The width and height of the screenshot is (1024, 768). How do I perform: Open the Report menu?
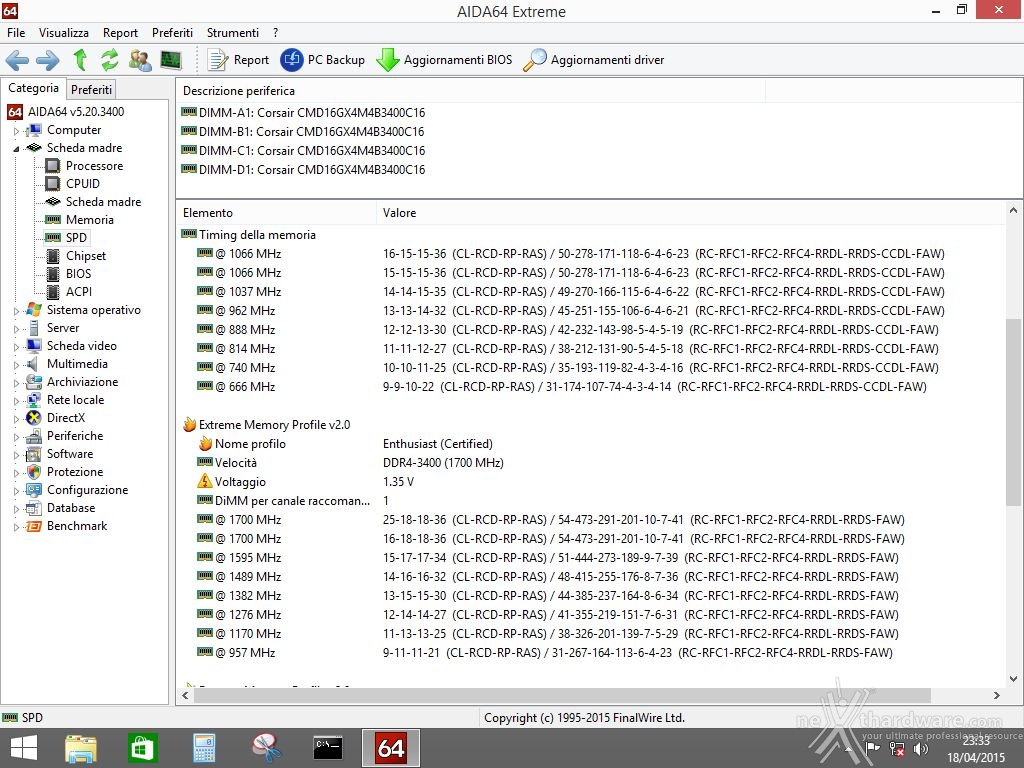pos(120,33)
